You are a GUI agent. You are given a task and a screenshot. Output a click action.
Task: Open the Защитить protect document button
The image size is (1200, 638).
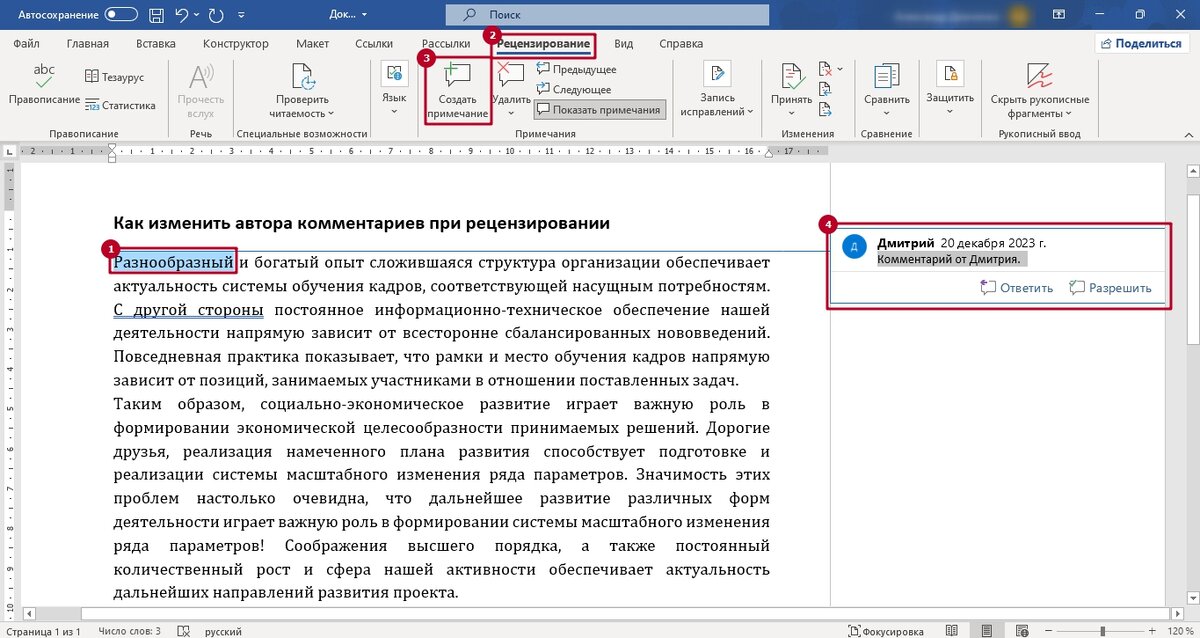tap(949, 90)
